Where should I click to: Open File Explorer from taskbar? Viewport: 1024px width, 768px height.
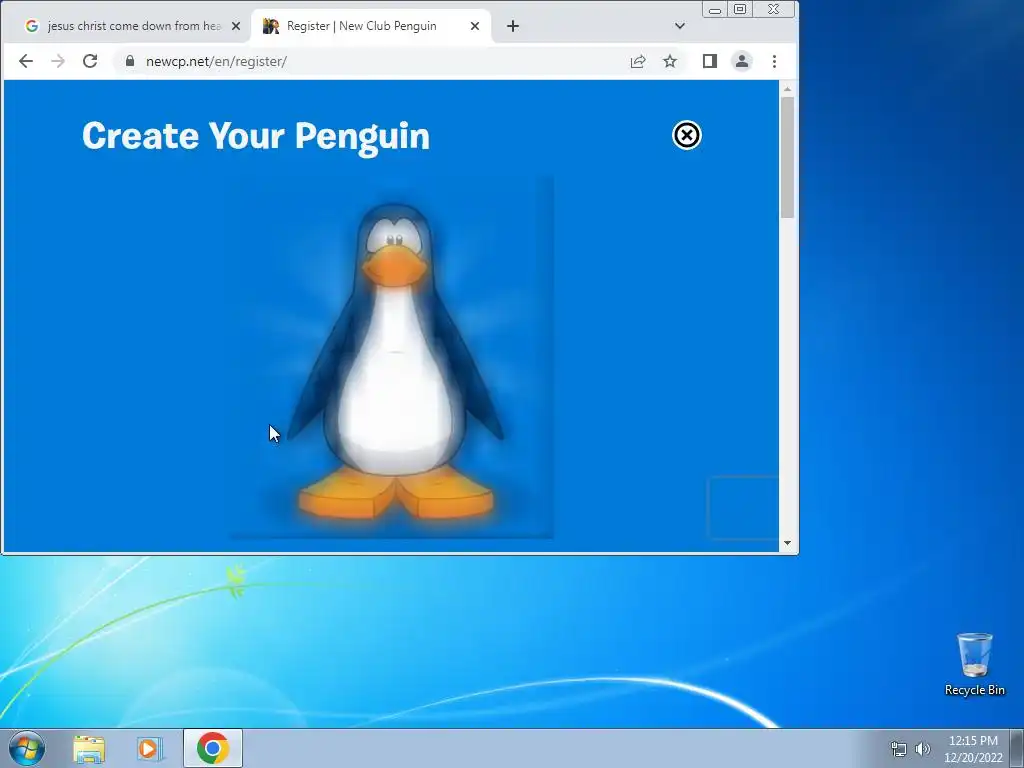[89, 748]
